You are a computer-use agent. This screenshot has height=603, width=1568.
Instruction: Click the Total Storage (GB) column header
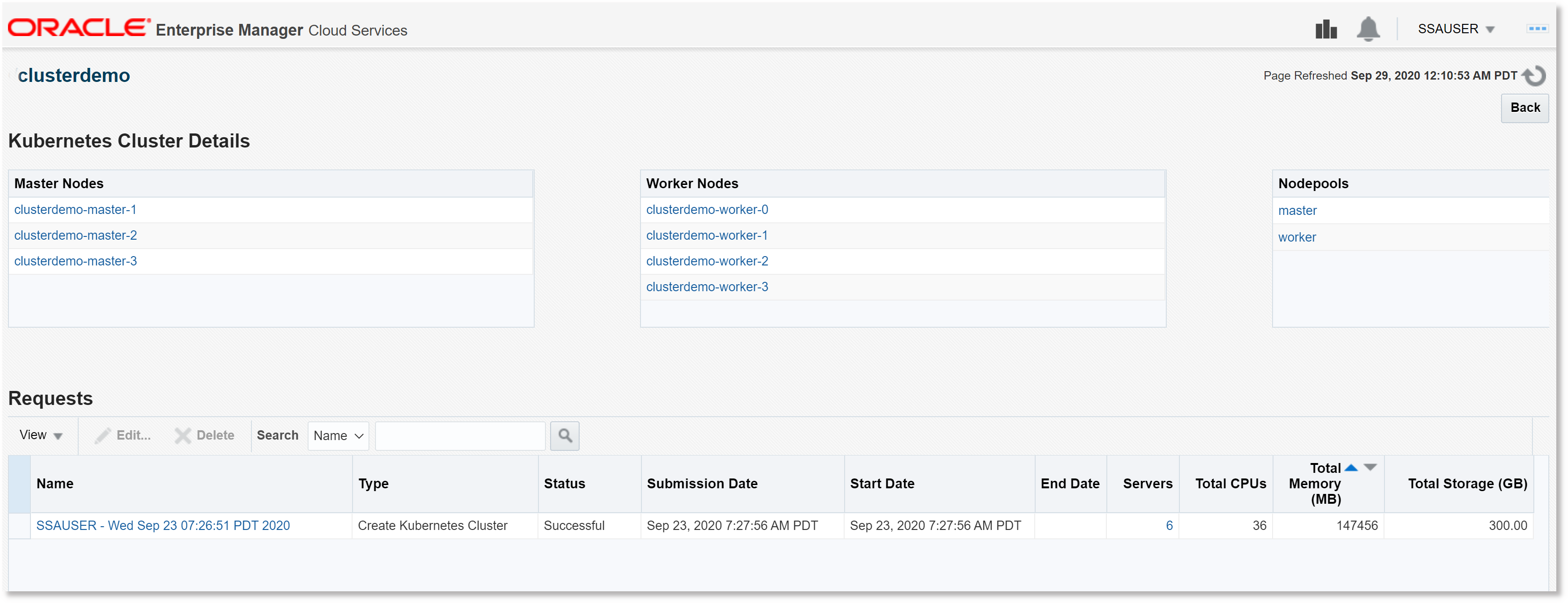1458,484
